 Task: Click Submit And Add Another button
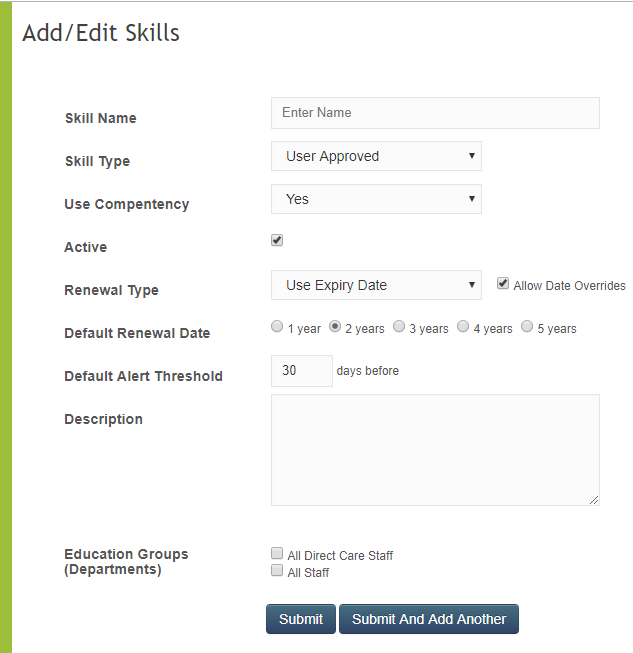click(x=429, y=619)
